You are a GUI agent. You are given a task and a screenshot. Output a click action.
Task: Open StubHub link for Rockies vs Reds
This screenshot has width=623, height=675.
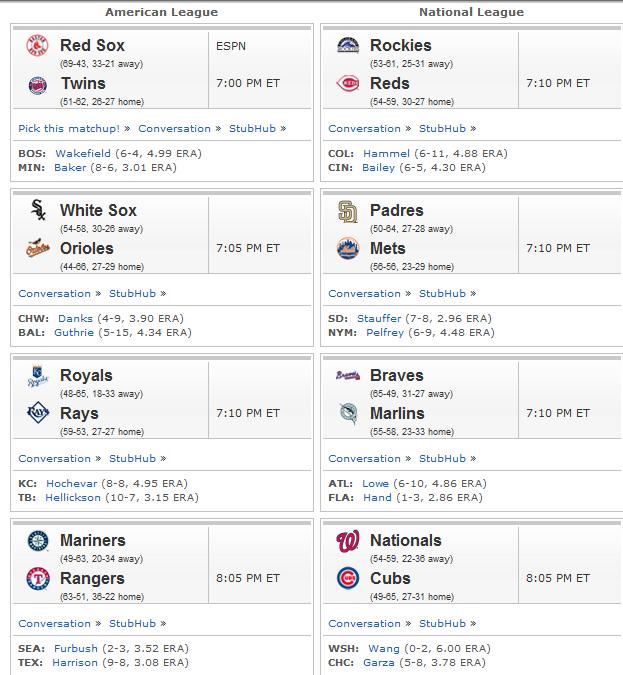point(442,128)
